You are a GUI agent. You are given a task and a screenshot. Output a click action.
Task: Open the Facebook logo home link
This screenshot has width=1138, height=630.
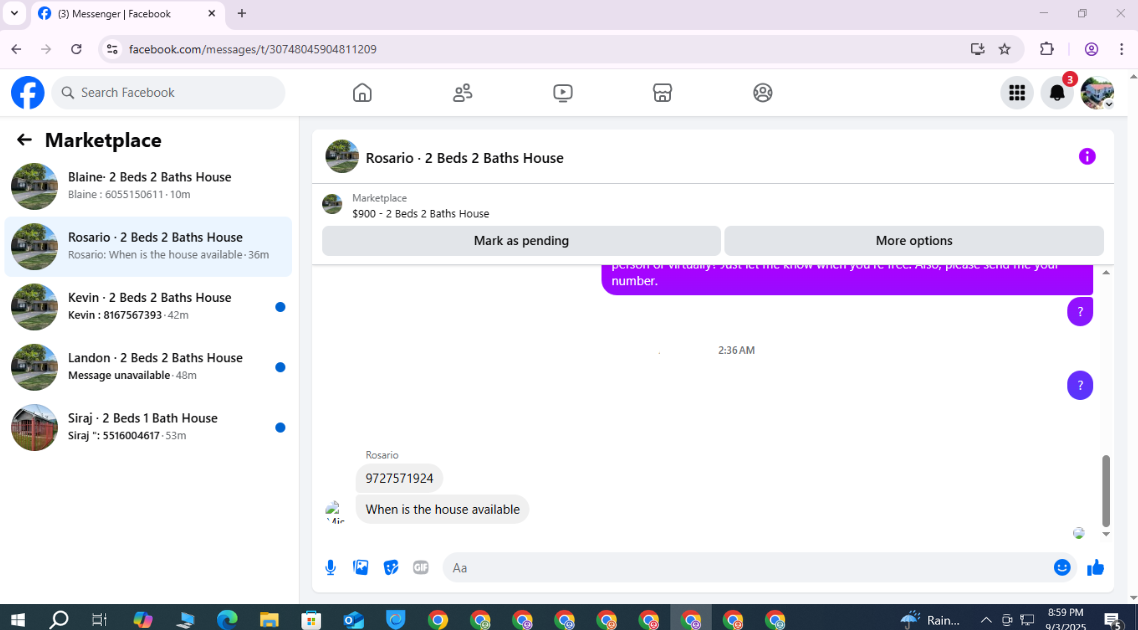click(28, 93)
